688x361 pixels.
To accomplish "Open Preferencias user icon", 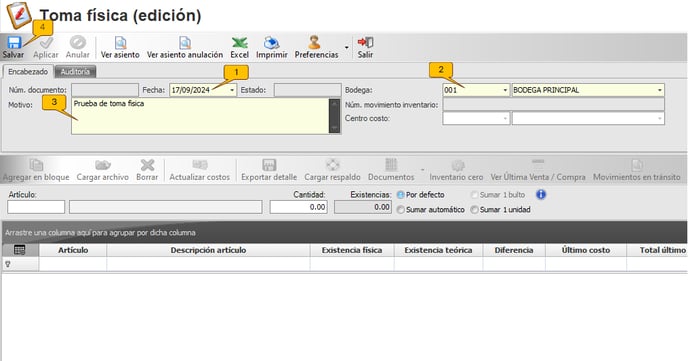I will [314, 42].
